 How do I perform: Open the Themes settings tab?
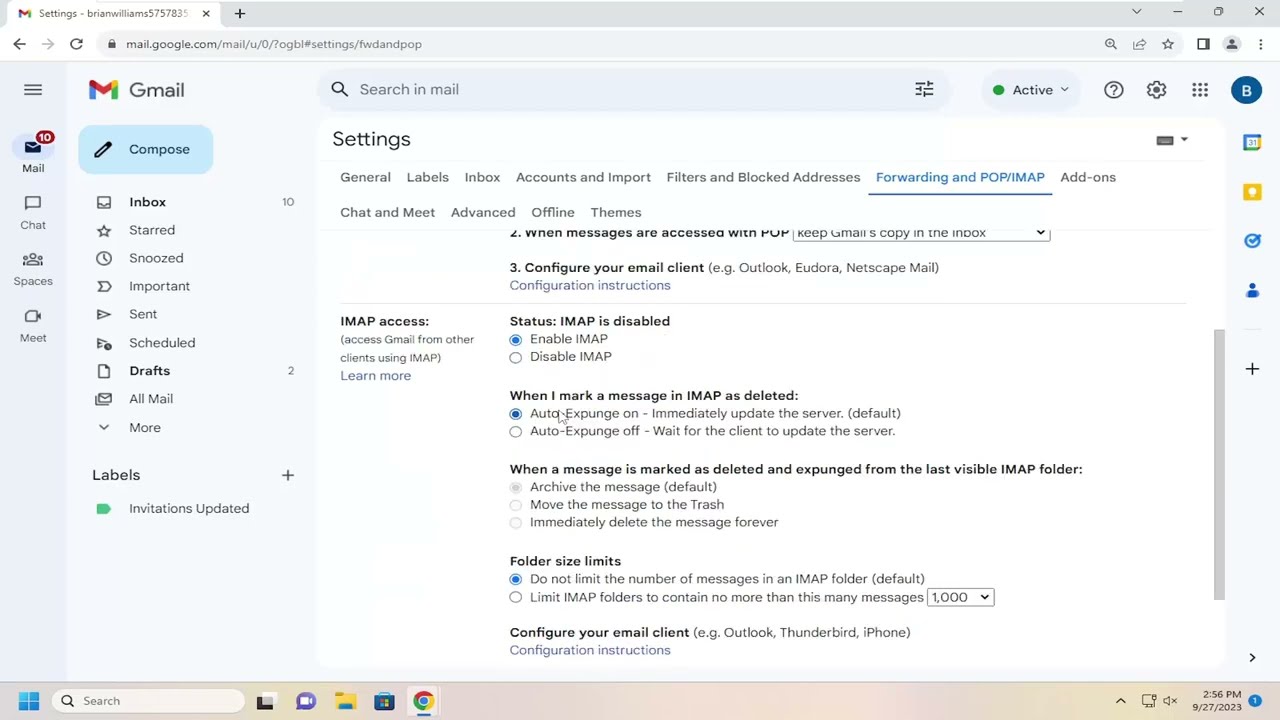616,212
